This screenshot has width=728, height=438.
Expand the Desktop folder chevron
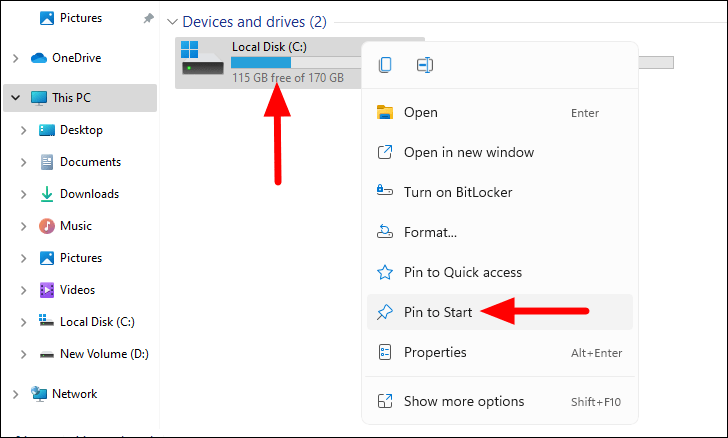23,131
